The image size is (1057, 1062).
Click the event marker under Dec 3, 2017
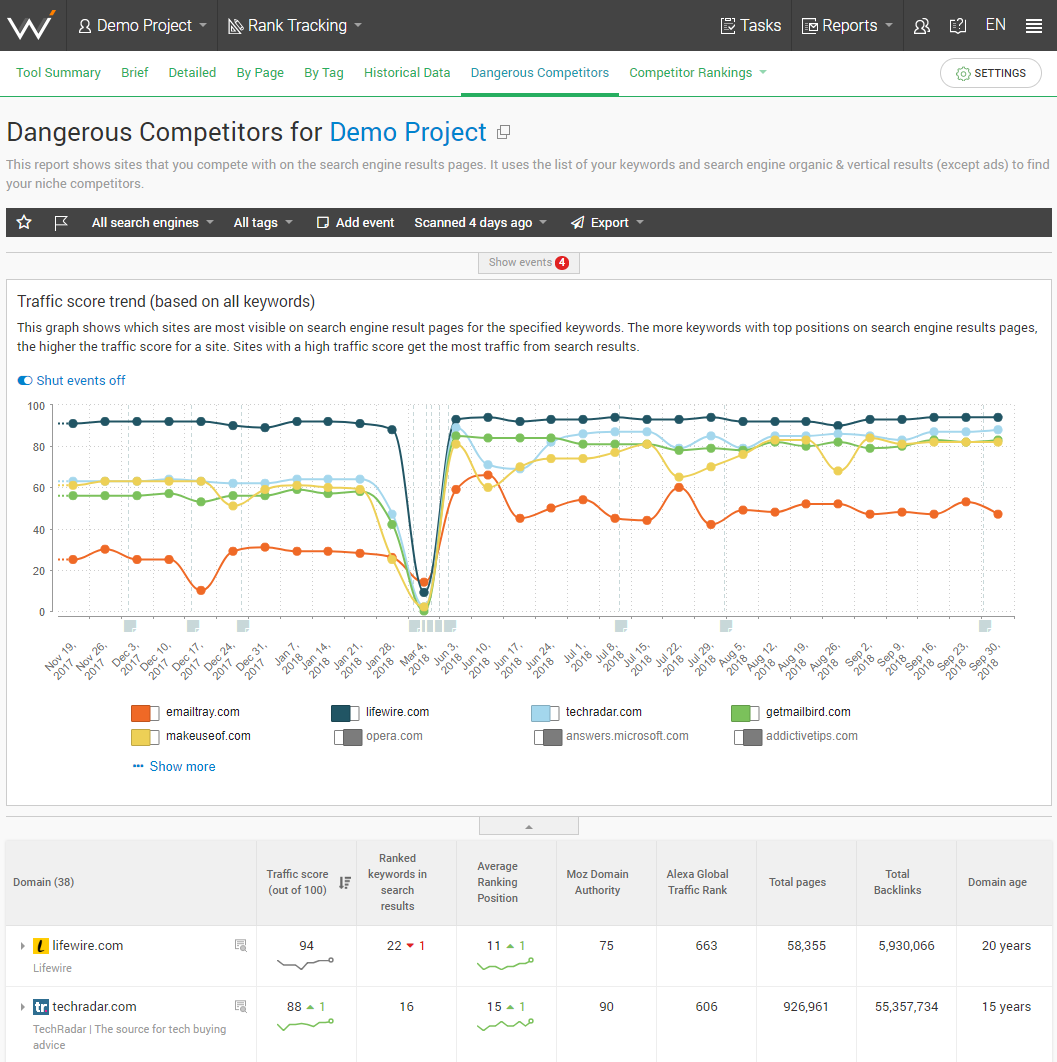(130, 625)
